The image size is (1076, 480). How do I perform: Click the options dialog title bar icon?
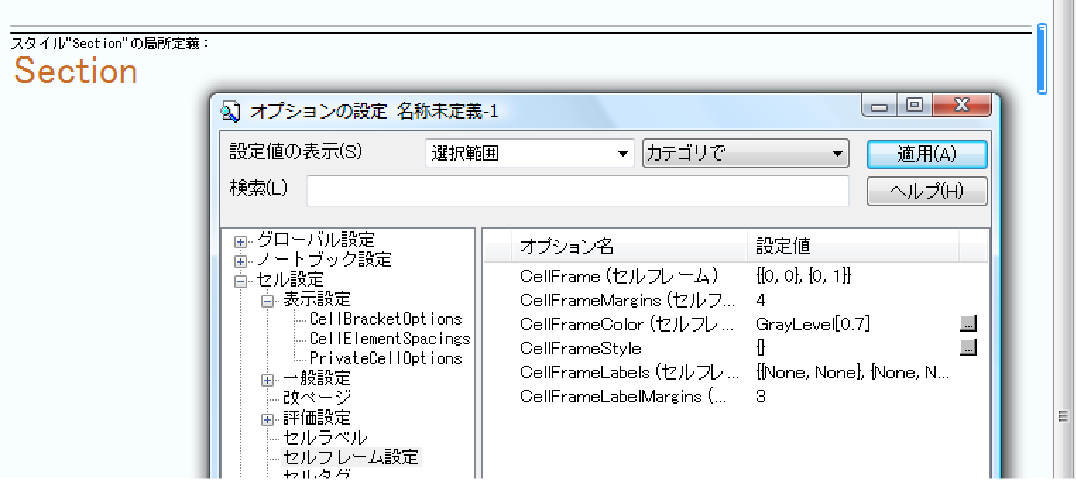pos(231,111)
